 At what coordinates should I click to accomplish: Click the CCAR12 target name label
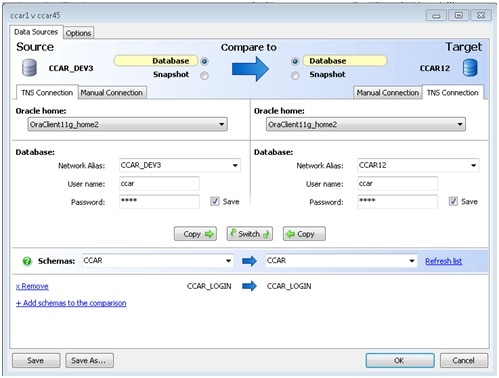[x=435, y=68]
